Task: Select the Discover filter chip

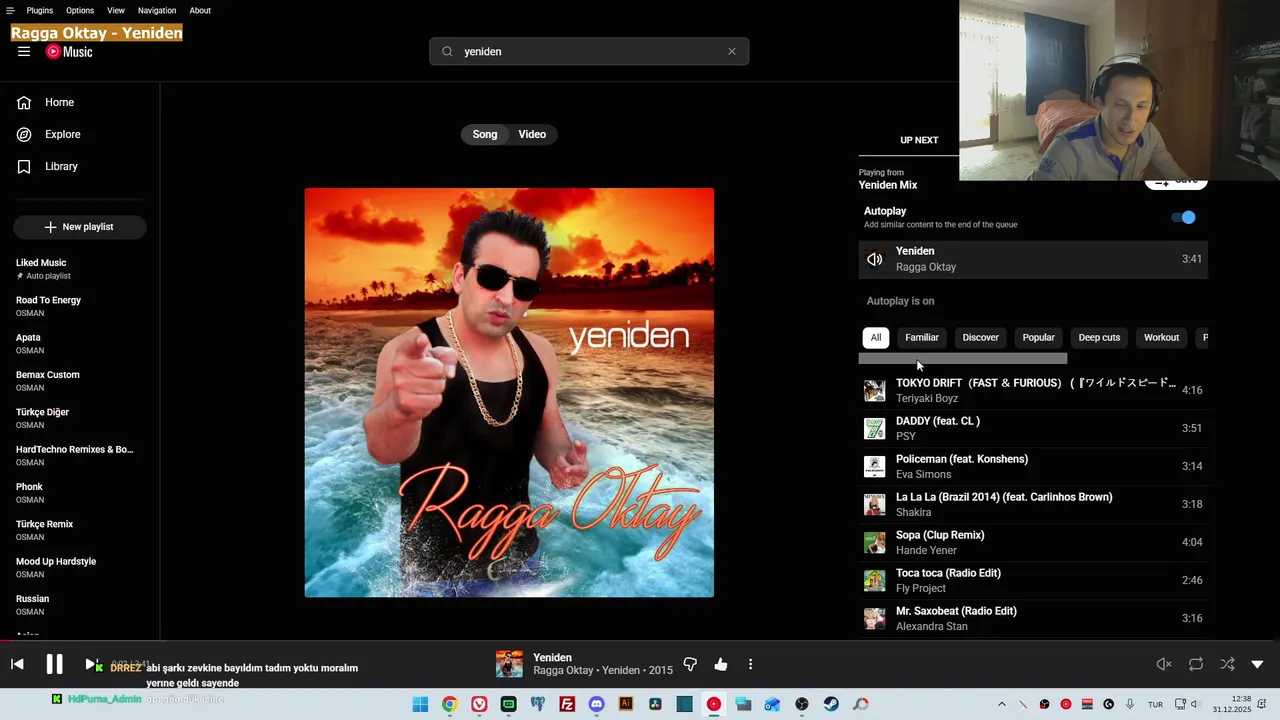Action: coord(980,338)
